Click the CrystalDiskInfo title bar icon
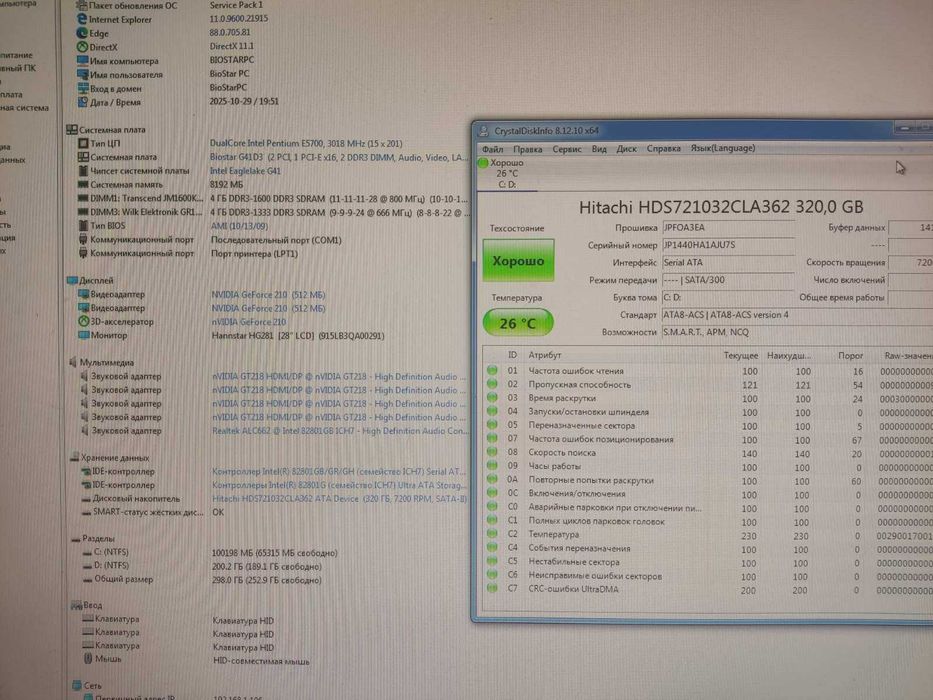933x700 pixels. (x=484, y=131)
